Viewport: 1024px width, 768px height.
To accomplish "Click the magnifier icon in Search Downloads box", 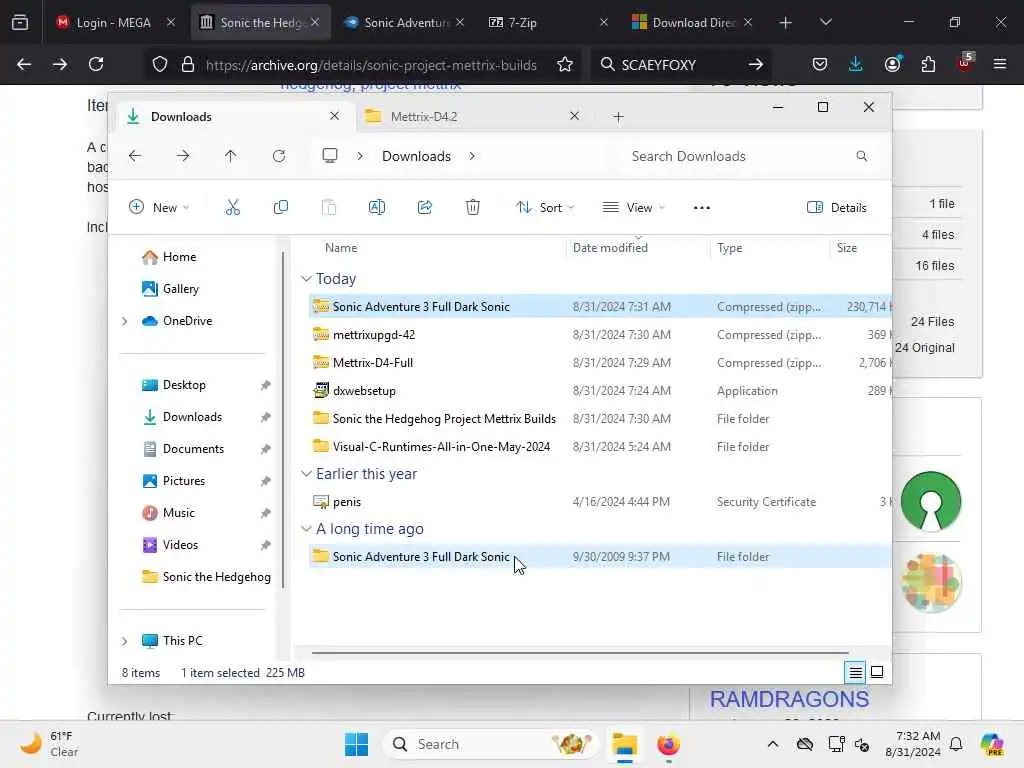I will pos(861,156).
